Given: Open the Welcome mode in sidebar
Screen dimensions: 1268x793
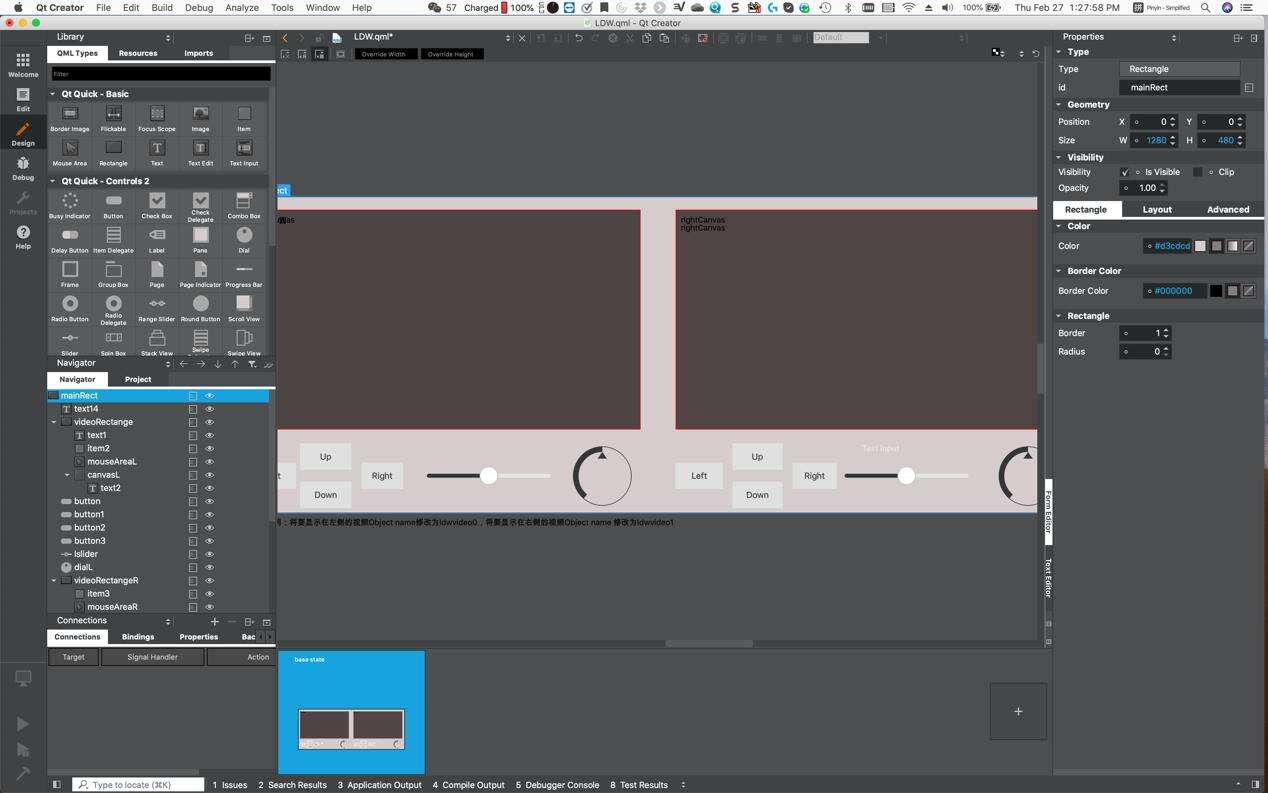Looking at the screenshot, I should pyautogui.click(x=23, y=64).
